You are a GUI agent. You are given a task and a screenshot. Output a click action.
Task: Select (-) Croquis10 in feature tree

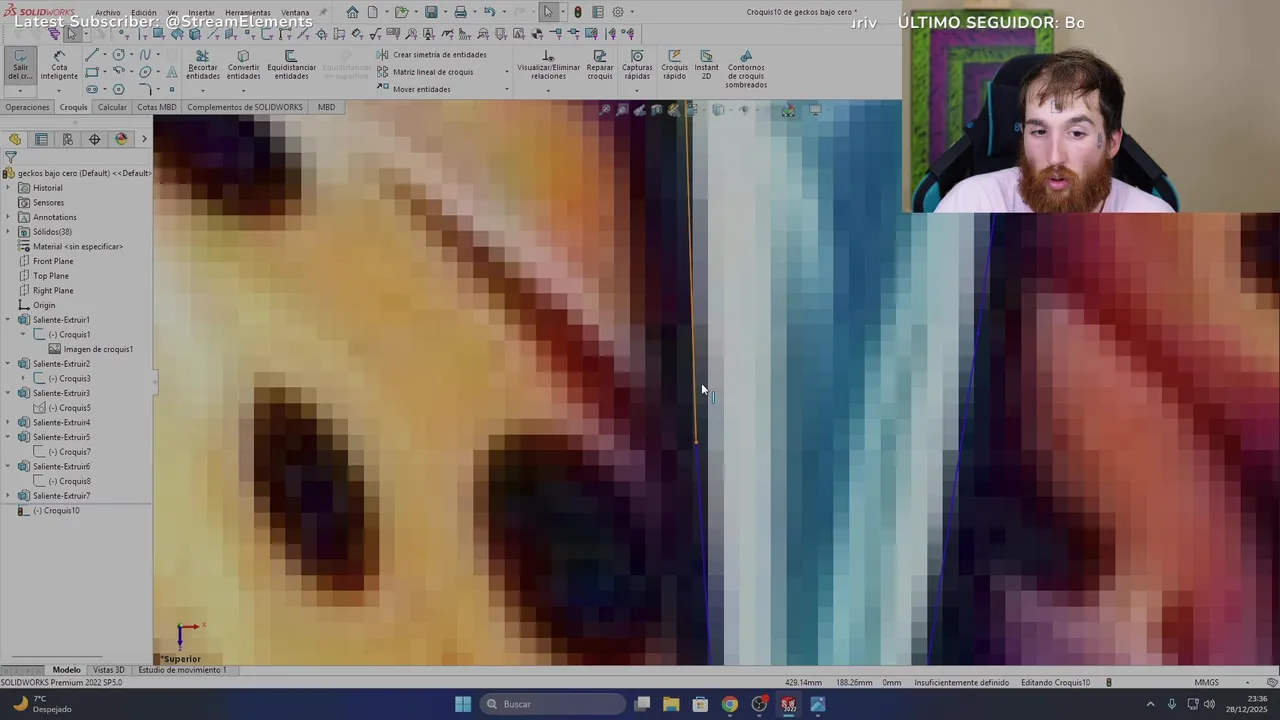point(48,511)
